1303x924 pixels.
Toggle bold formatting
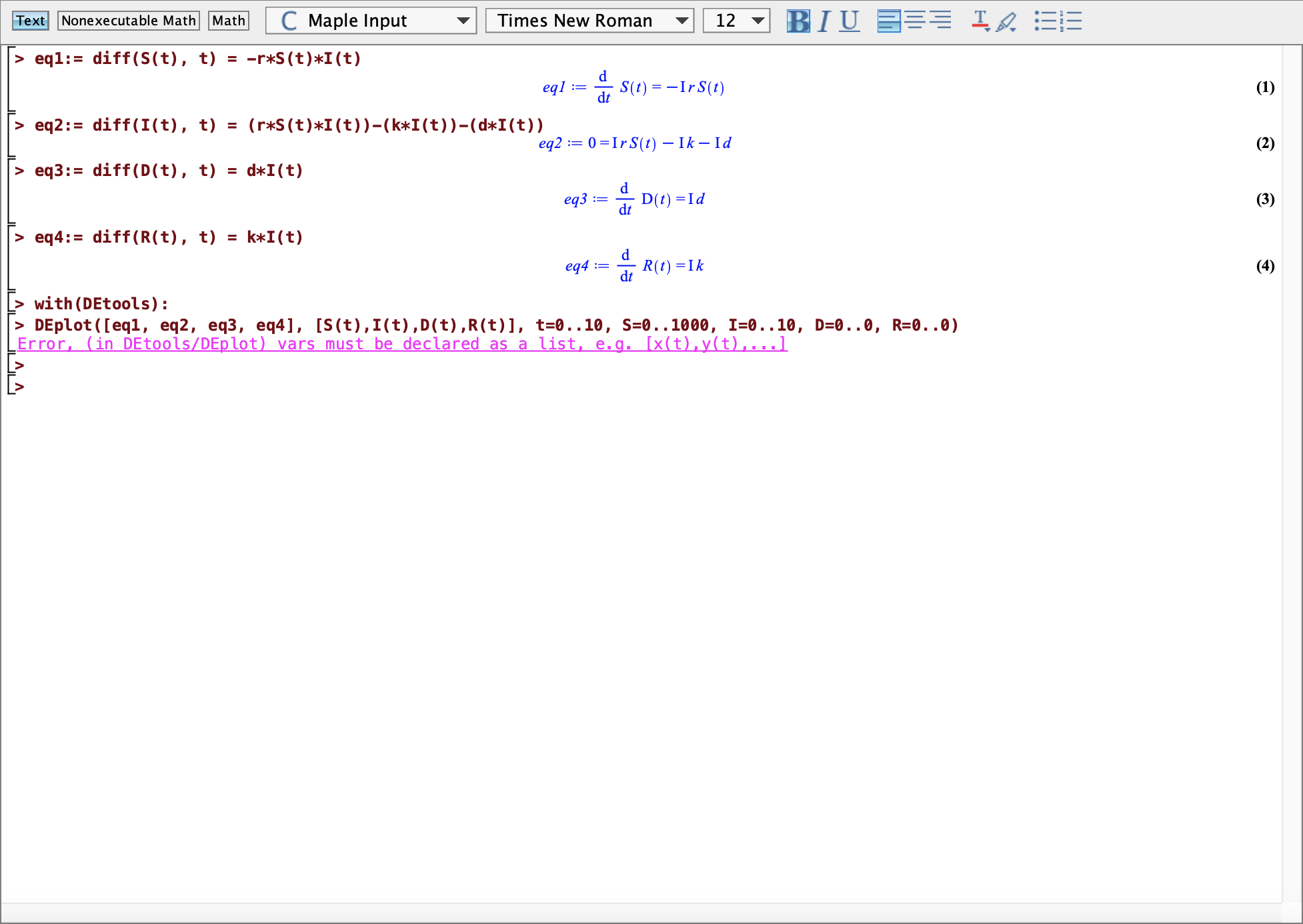[798, 21]
